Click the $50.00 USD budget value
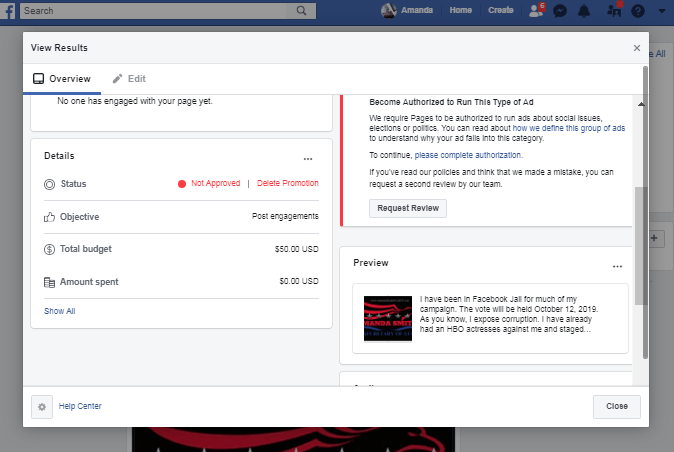674x452 pixels. point(297,249)
